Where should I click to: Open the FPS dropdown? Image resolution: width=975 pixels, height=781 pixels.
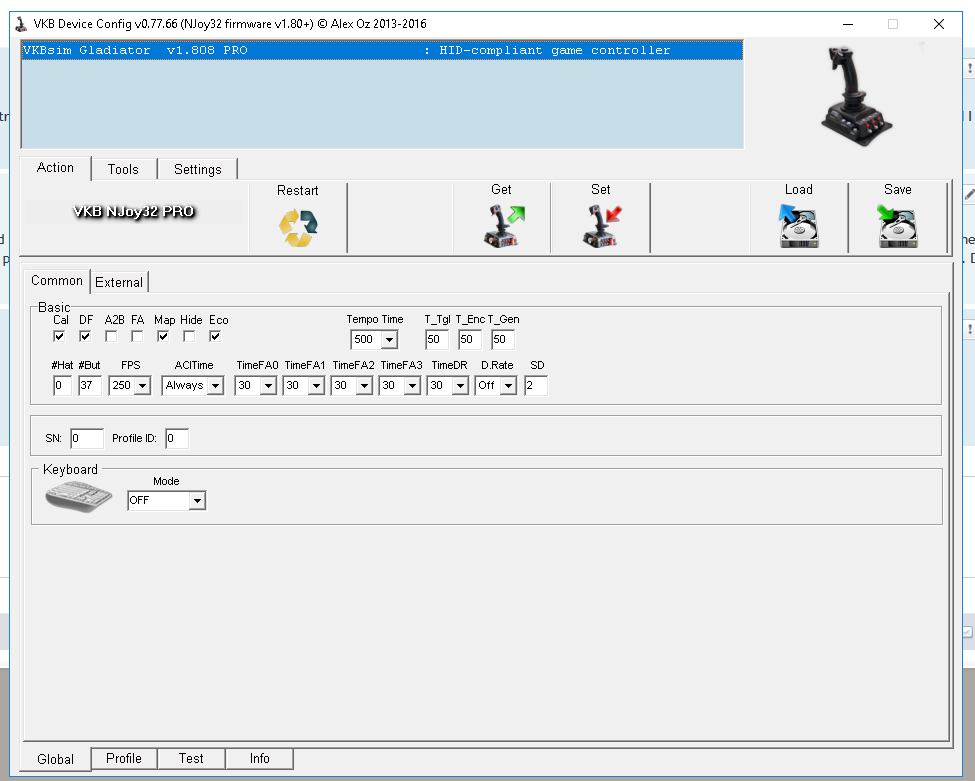[x=142, y=386]
